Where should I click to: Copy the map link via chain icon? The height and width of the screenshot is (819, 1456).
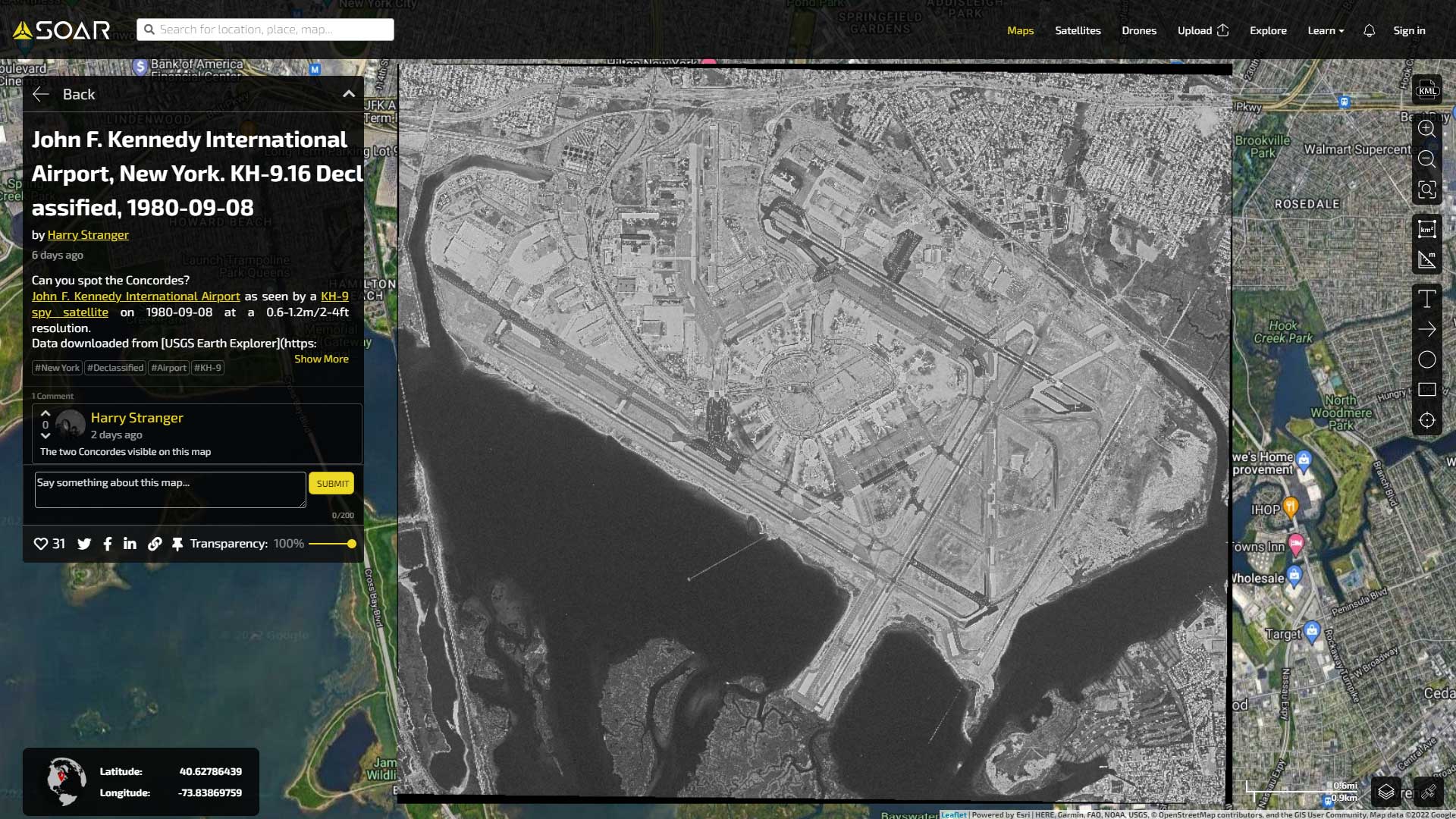155,544
